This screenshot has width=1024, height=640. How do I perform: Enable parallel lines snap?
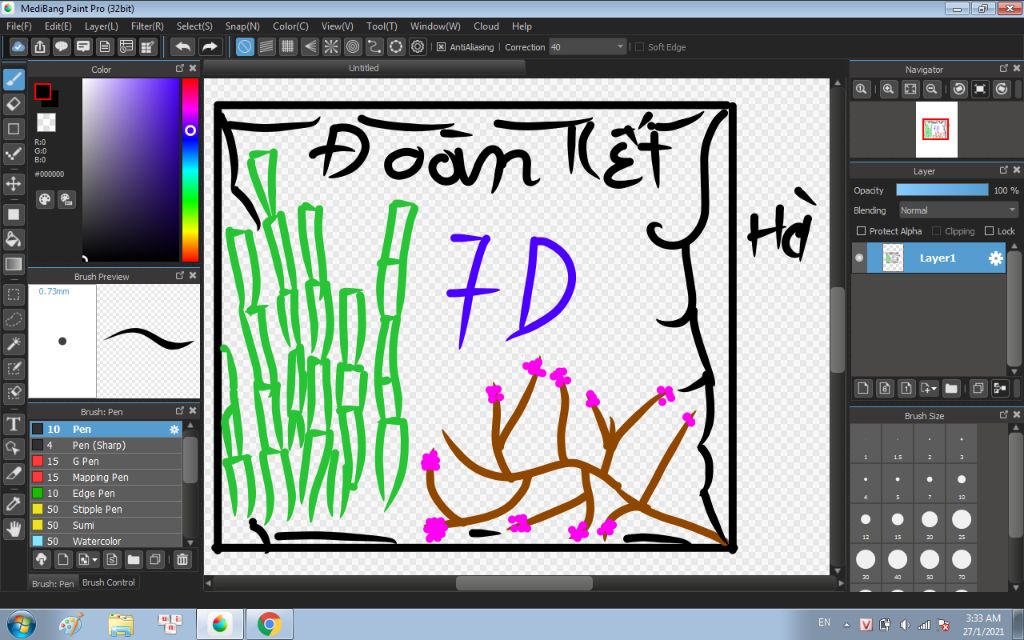pos(266,47)
